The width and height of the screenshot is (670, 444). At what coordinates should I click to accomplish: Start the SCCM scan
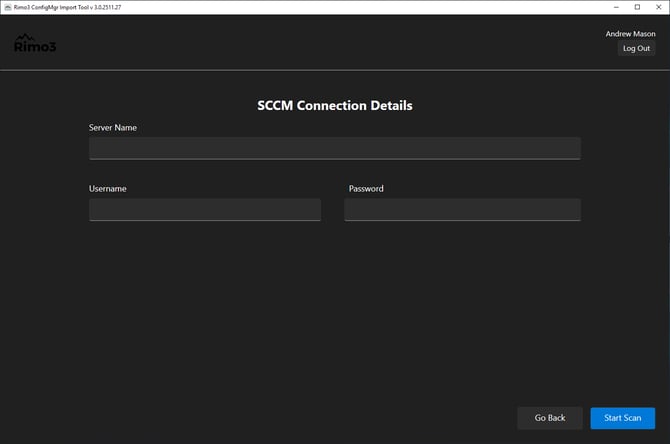[623, 418]
